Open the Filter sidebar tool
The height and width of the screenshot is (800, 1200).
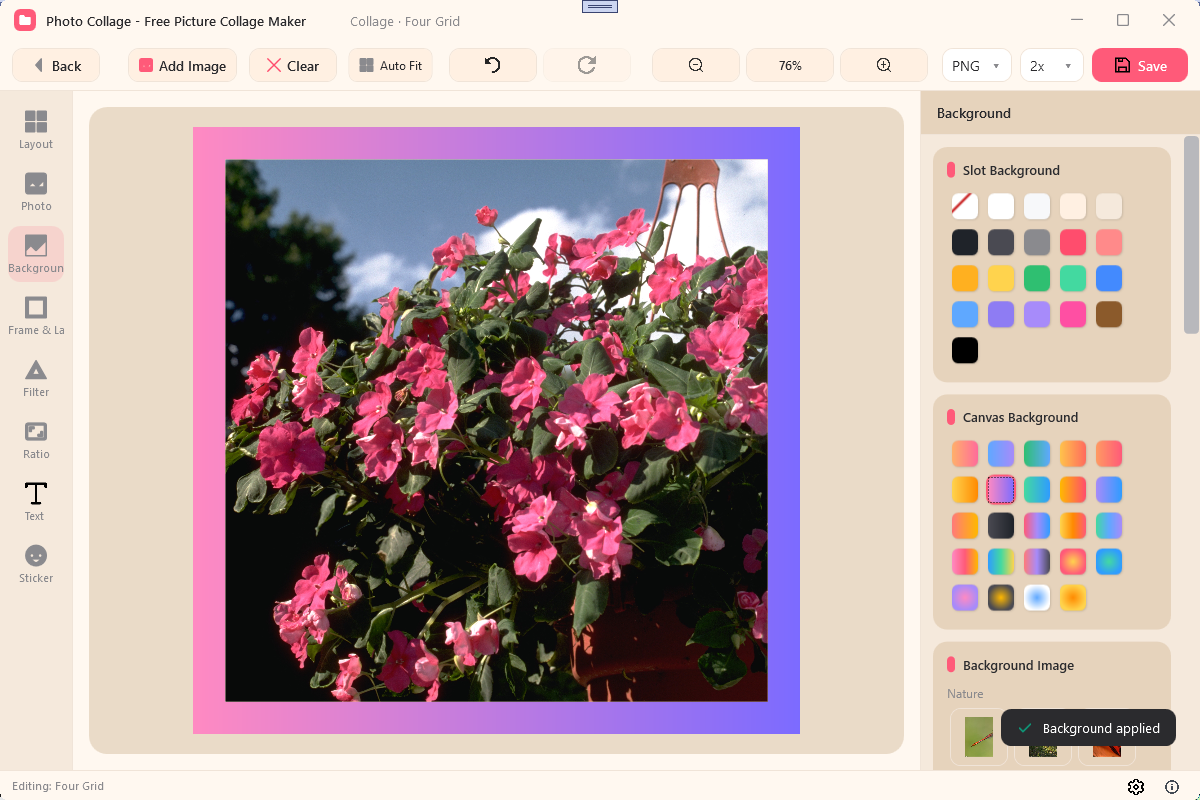pyautogui.click(x=36, y=378)
